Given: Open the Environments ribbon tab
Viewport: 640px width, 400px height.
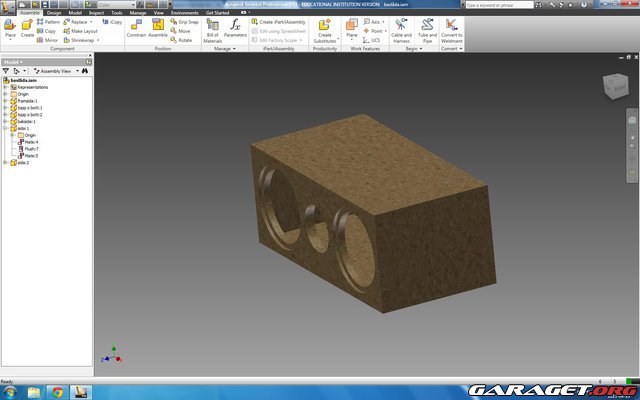Looking at the screenshot, I should [184, 12].
